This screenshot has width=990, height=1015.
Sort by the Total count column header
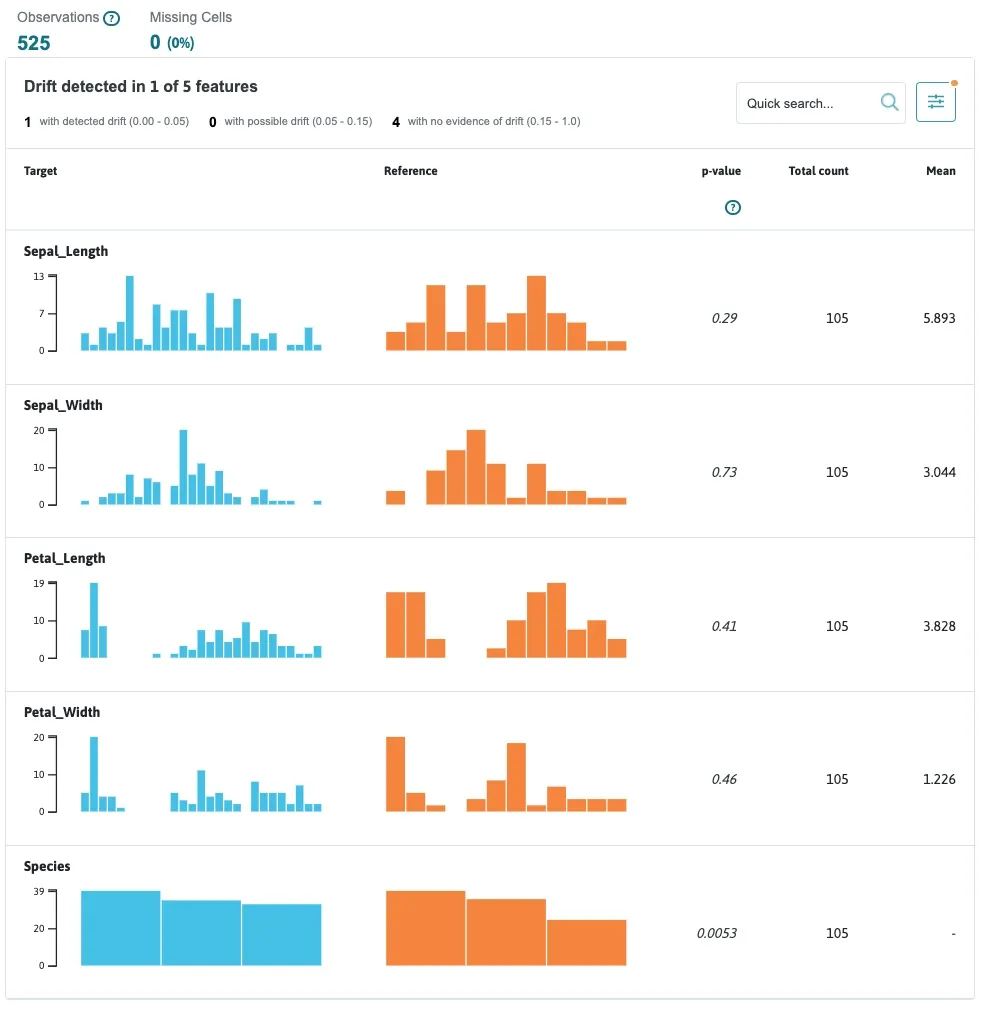tap(818, 171)
